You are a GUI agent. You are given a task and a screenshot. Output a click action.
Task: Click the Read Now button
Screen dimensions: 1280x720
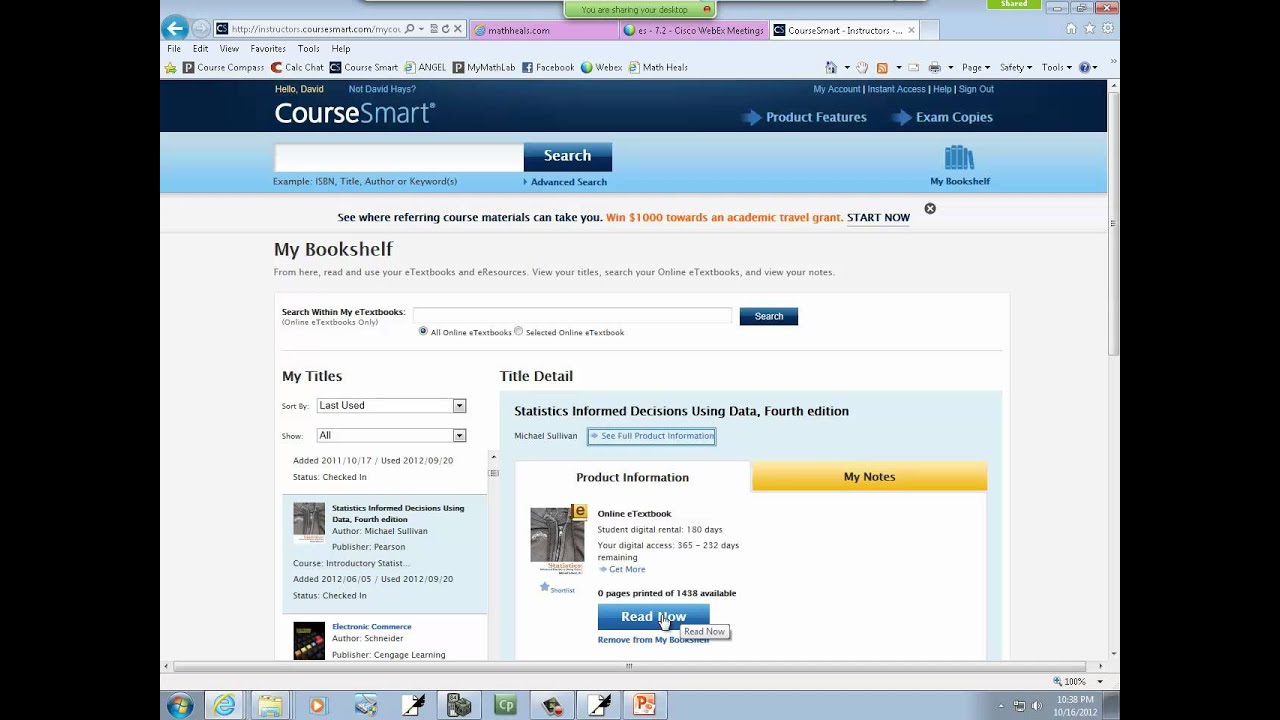point(653,617)
